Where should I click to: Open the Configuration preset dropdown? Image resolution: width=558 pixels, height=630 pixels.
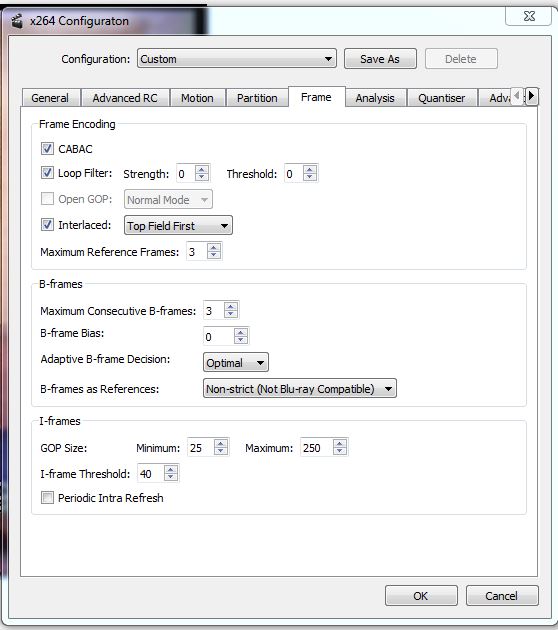237,59
